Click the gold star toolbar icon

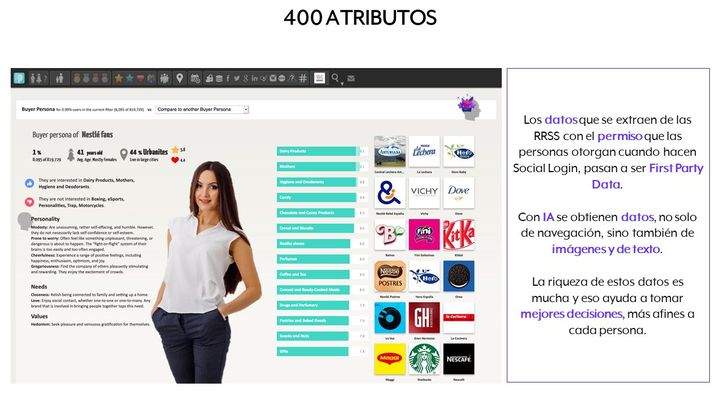(x=118, y=78)
